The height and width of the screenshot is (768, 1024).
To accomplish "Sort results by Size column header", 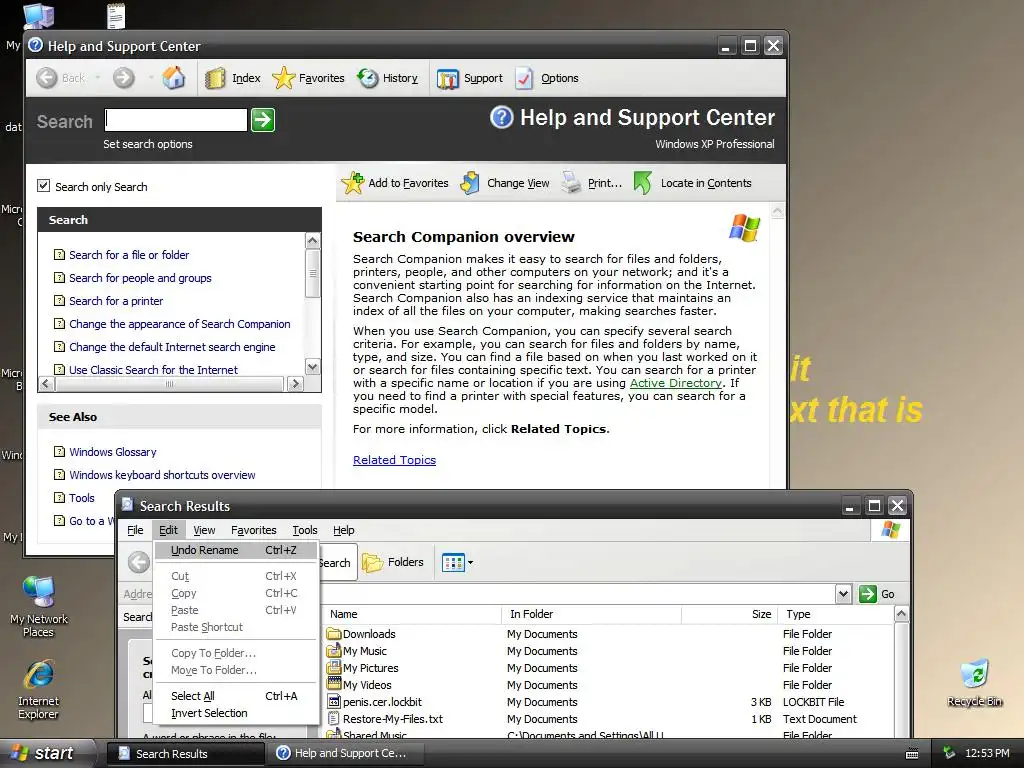I will (x=730, y=614).
